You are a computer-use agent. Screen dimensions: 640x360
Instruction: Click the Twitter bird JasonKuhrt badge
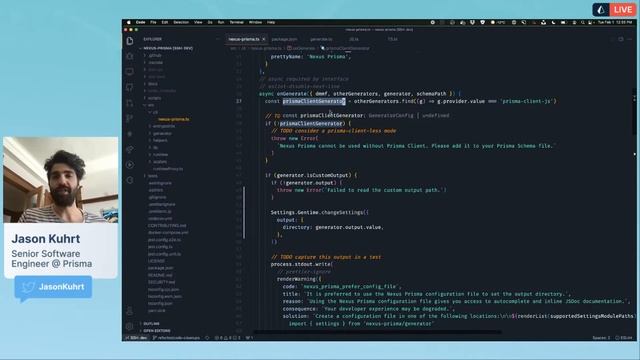click(x=53, y=287)
